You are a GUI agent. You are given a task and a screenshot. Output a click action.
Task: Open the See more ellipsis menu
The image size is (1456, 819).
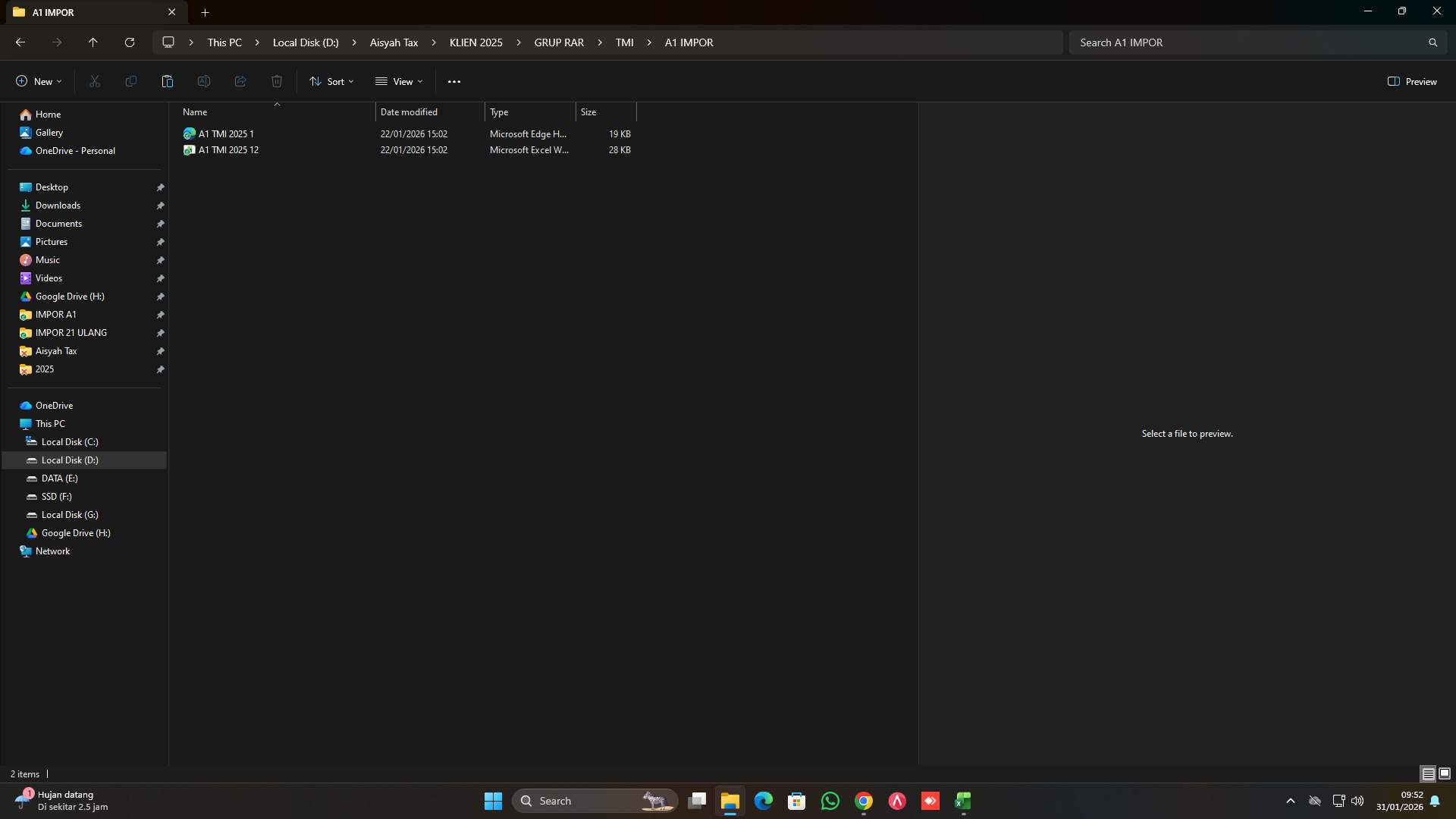tap(453, 81)
